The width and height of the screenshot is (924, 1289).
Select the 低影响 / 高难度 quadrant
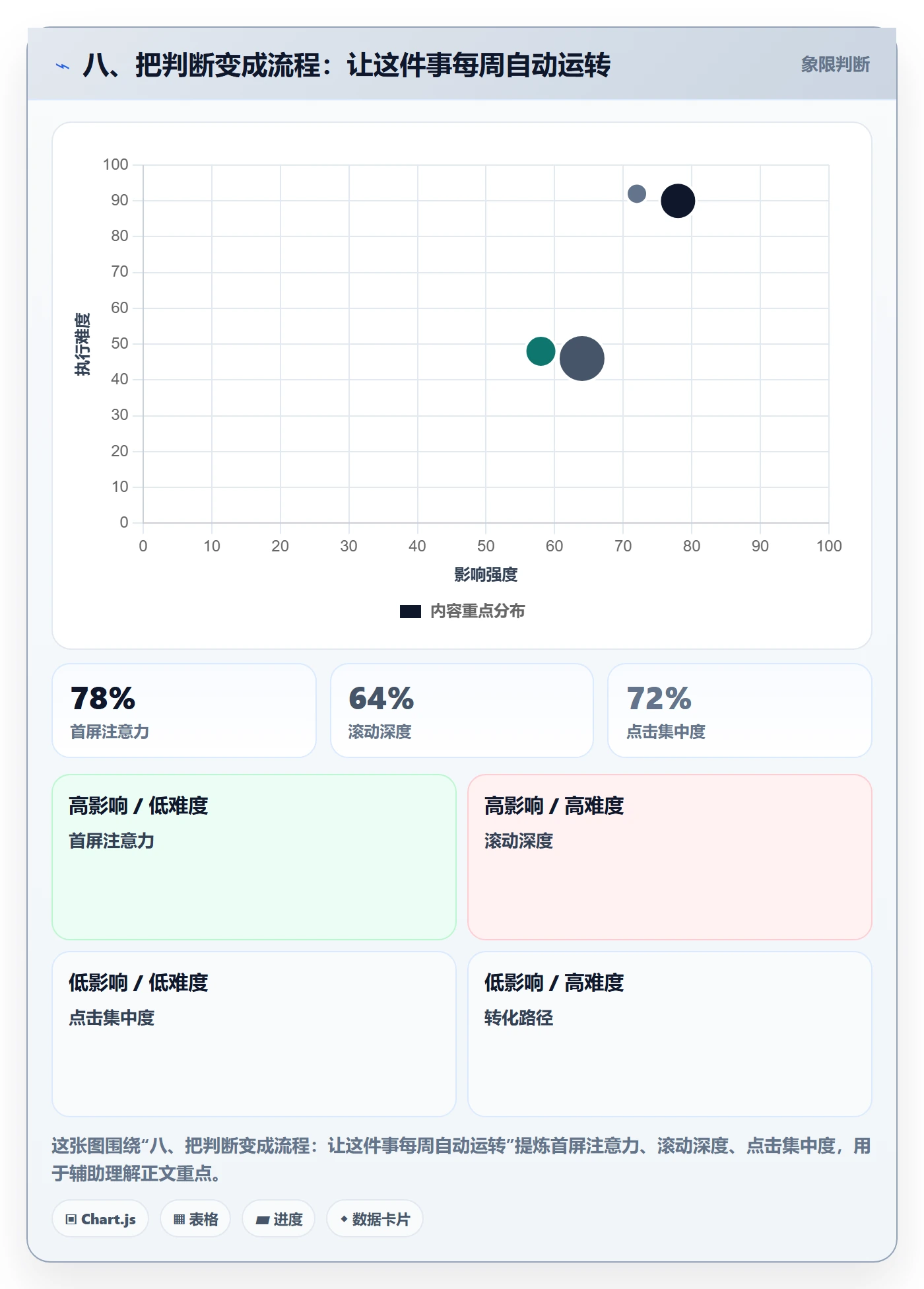pos(670,1034)
